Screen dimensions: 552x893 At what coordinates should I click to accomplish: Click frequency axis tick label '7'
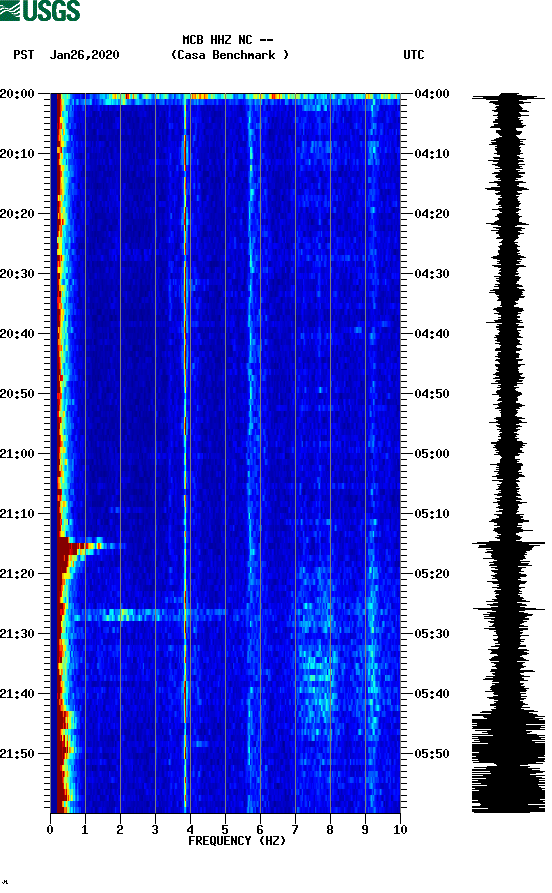tap(295, 830)
